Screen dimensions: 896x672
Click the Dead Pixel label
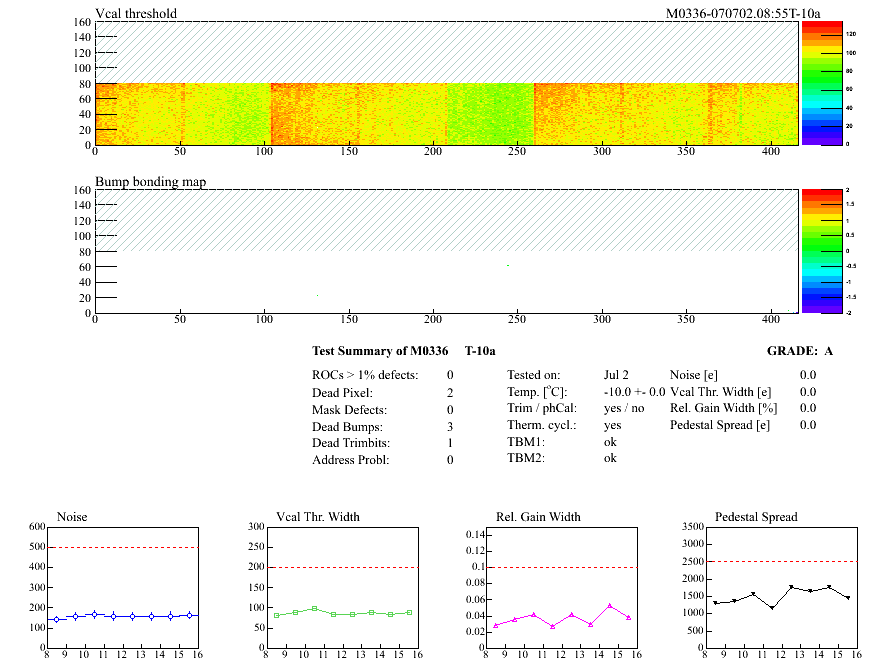(x=343, y=392)
